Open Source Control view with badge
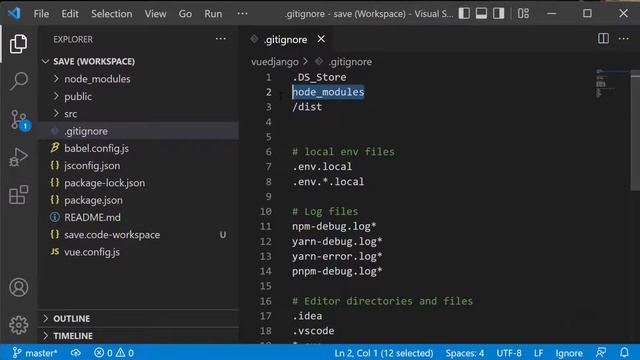 coord(19,120)
